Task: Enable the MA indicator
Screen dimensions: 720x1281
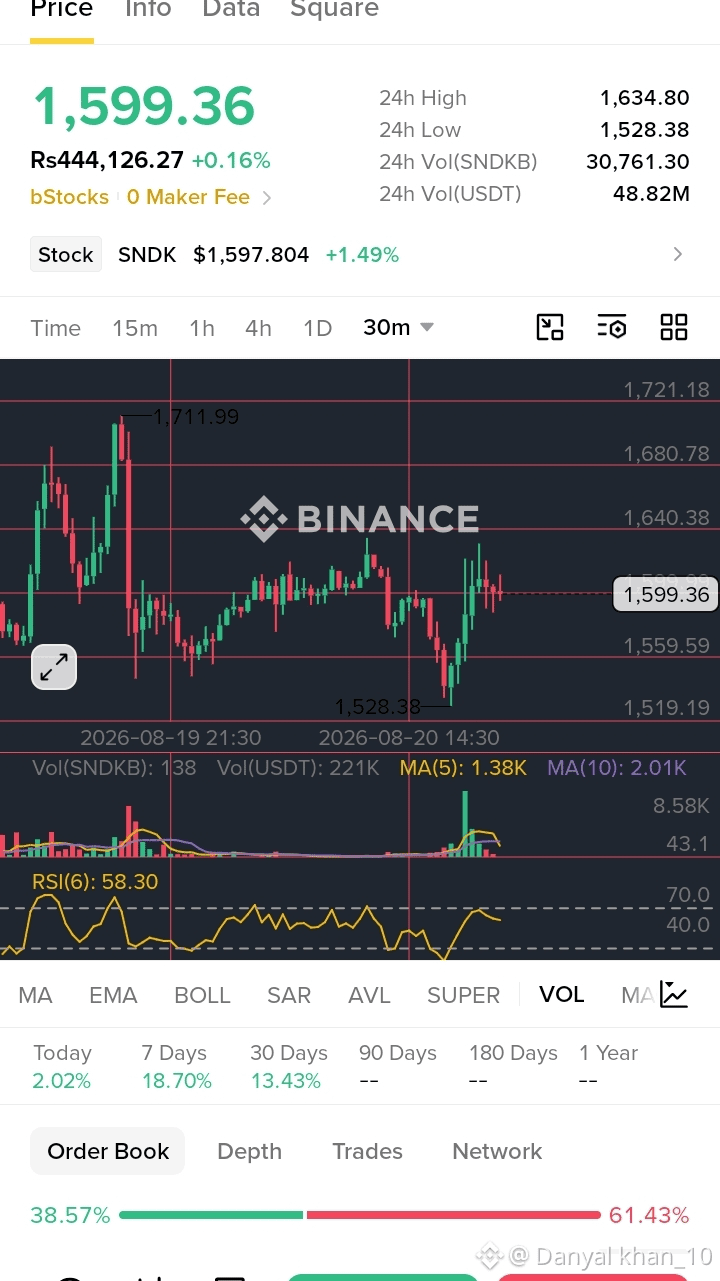Action: pos(35,995)
